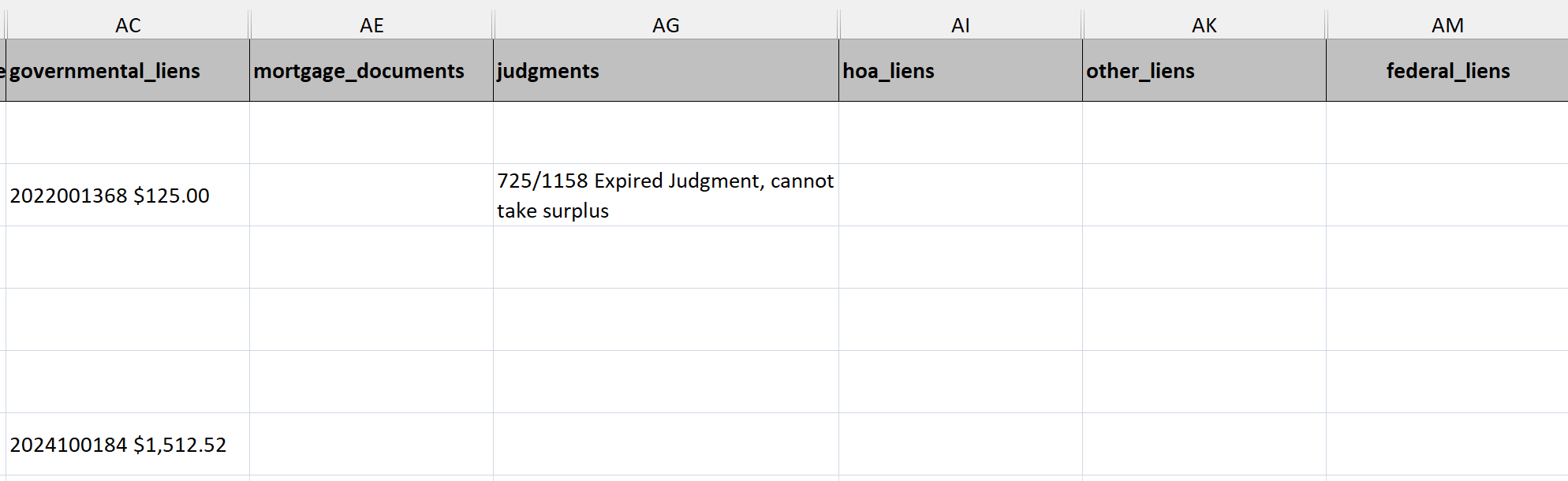
Task: Click empty federal_liens cell in 2024100184 row
Action: (1447, 445)
